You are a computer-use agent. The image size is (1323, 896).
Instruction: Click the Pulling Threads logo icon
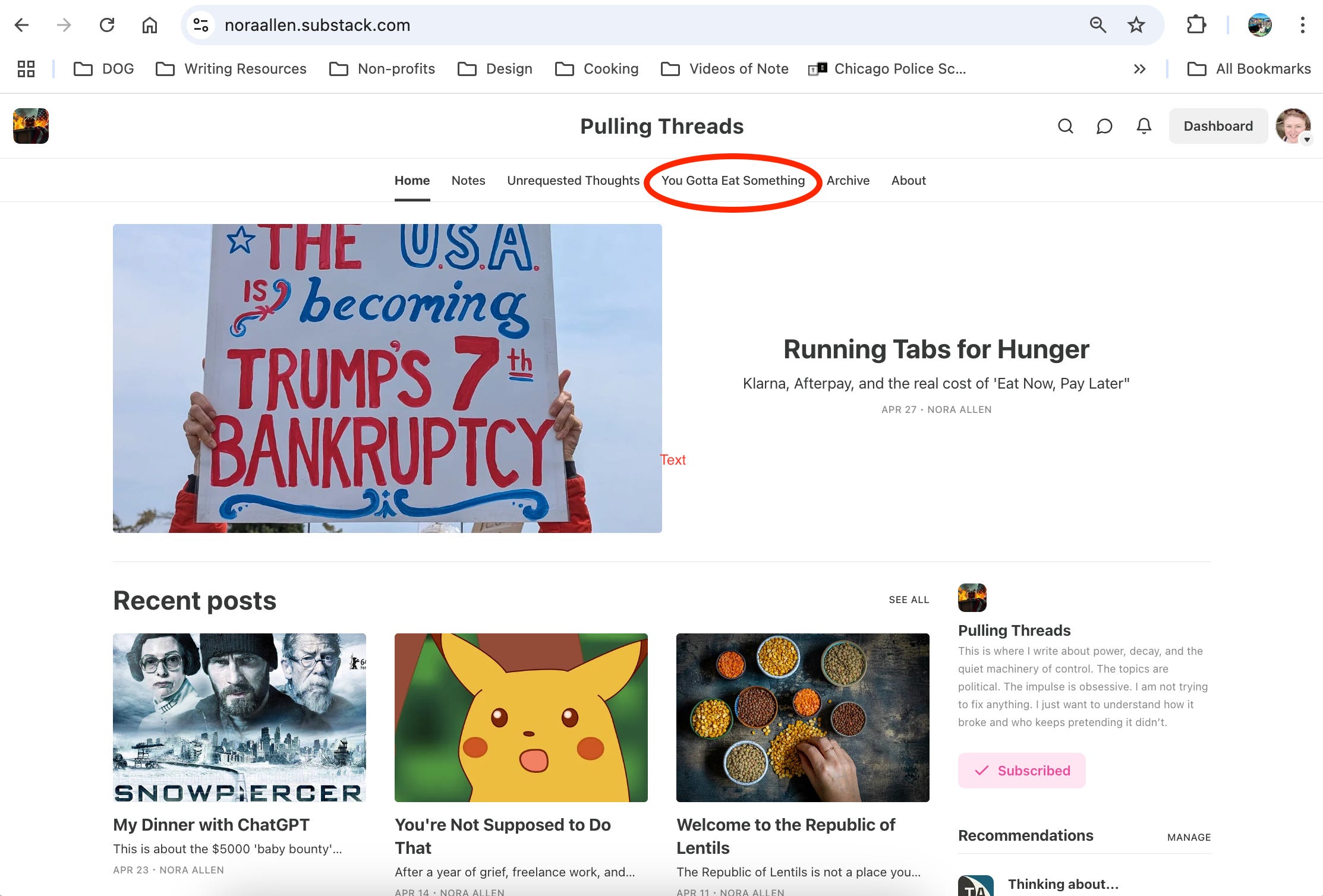[31, 126]
